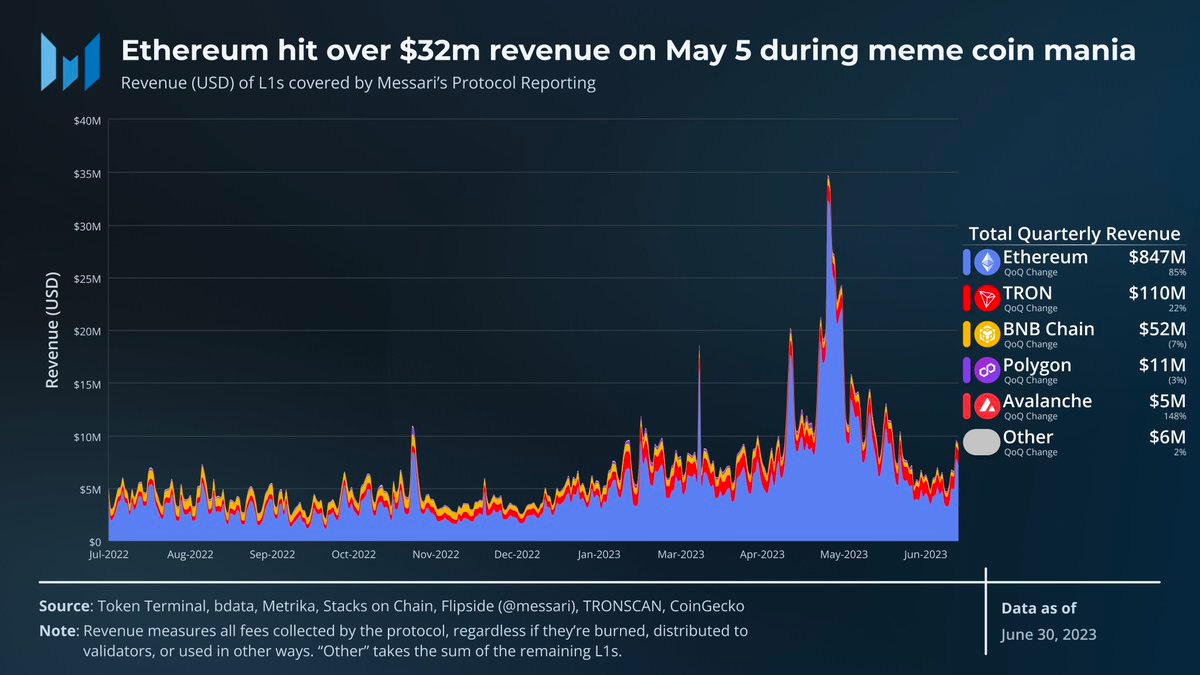Click the Jun-2023 x-axis label

925,553
